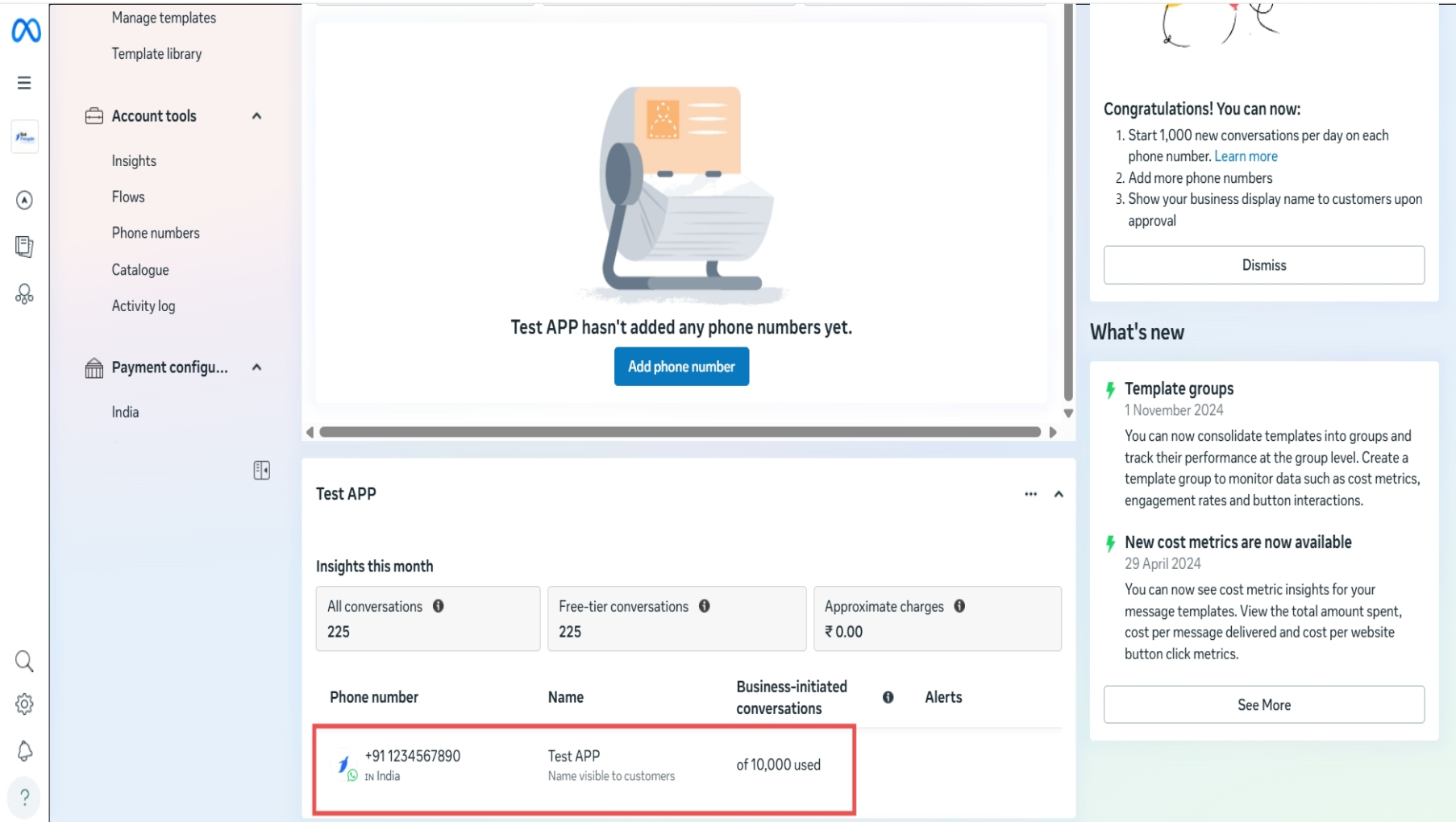The width and height of the screenshot is (1456, 822).
Task: Open the Test APP three-dot menu
Action: point(1030,494)
